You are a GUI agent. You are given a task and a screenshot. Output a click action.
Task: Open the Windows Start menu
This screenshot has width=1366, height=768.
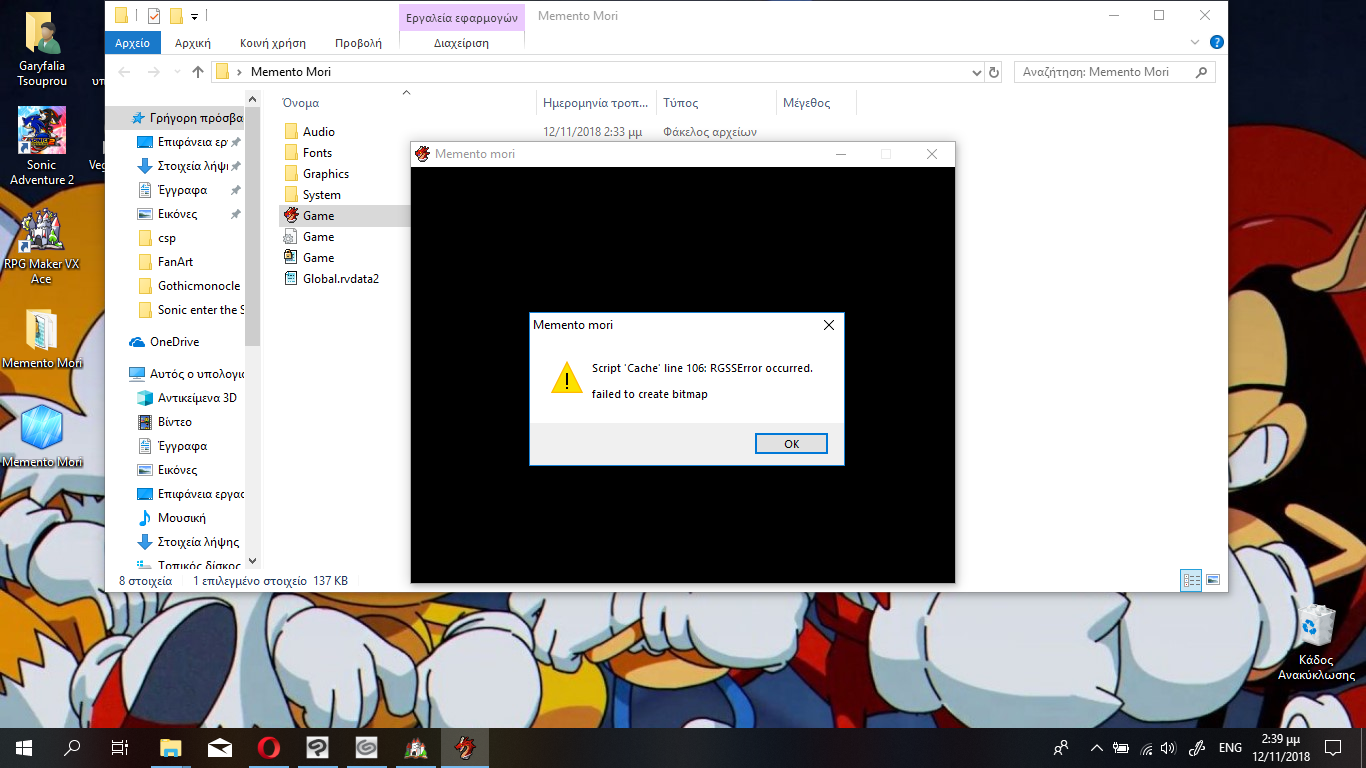pos(24,747)
